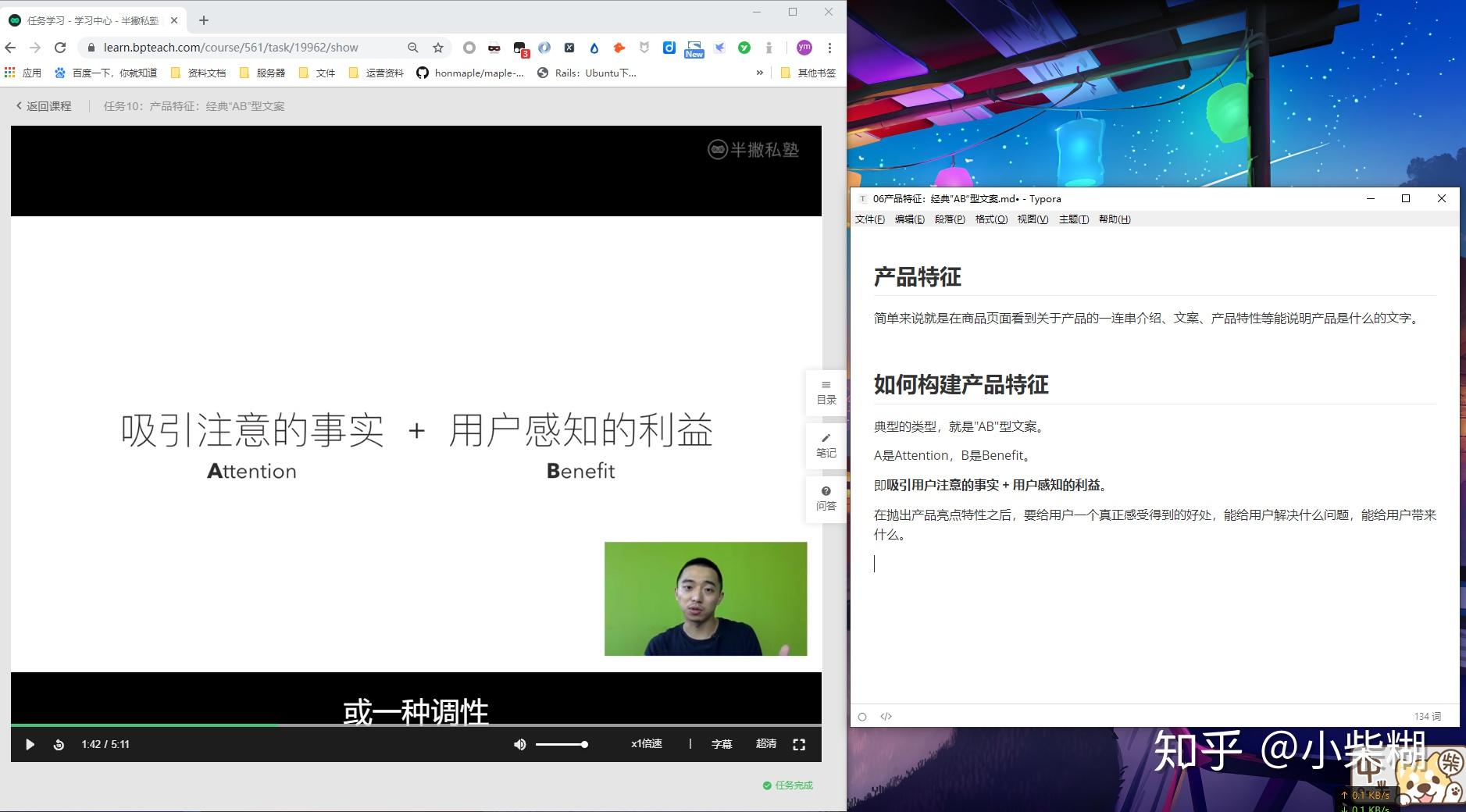Image resolution: width=1466 pixels, height=812 pixels.
Task: Go back via 返回课程 link
Action: coord(44,106)
